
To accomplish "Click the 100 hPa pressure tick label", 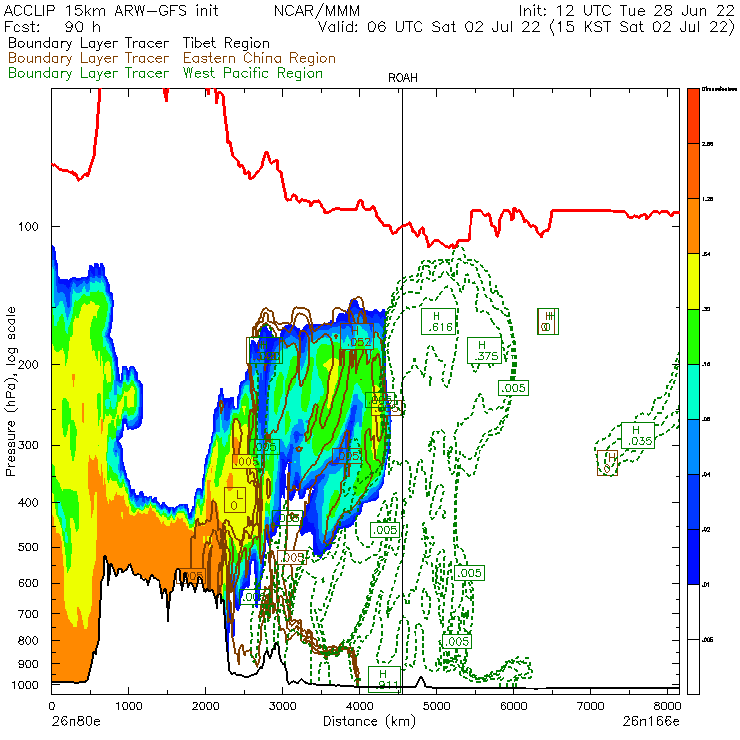I will [28, 227].
